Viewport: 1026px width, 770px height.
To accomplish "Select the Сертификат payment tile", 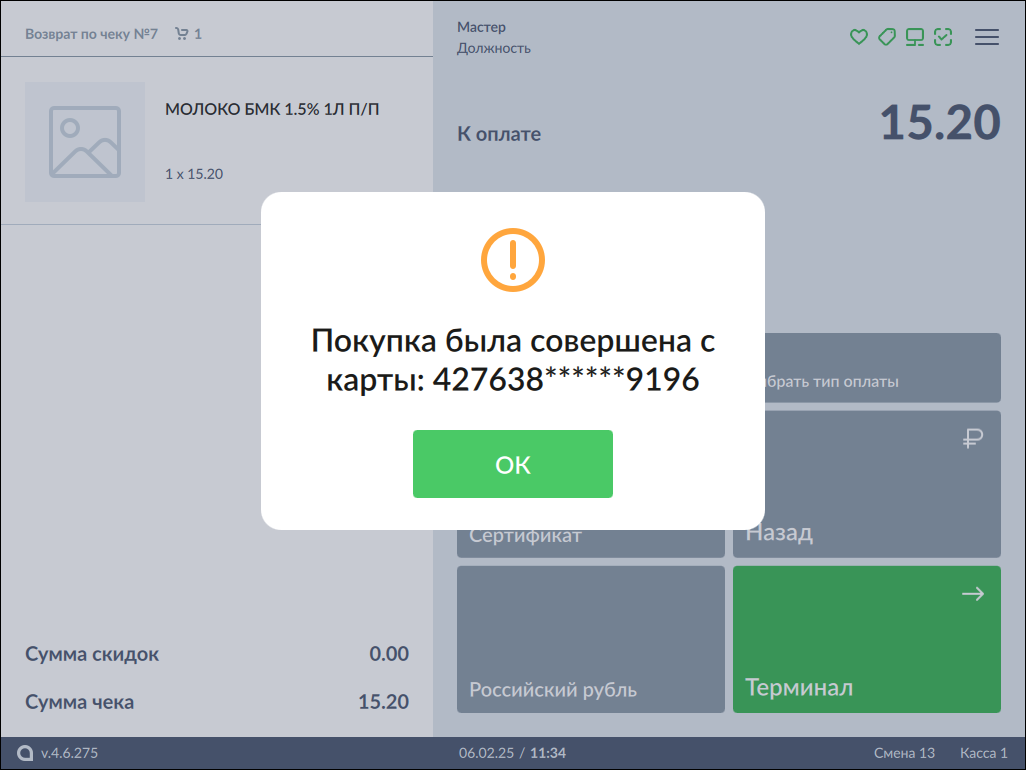I will tap(590, 541).
